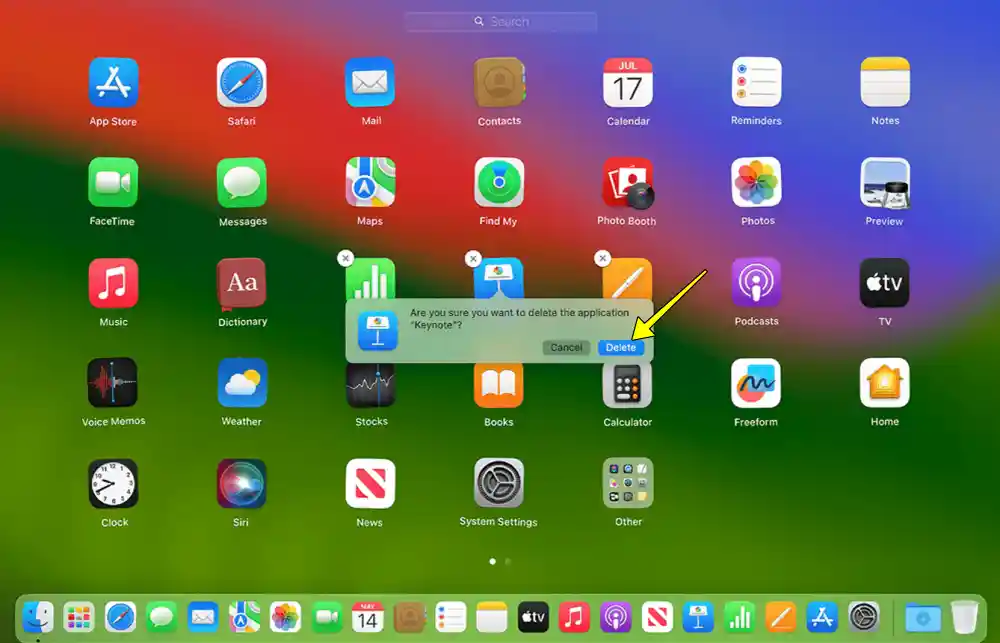This screenshot has height=643, width=1000.
Task: Open the Podcasts app
Action: [756, 280]
